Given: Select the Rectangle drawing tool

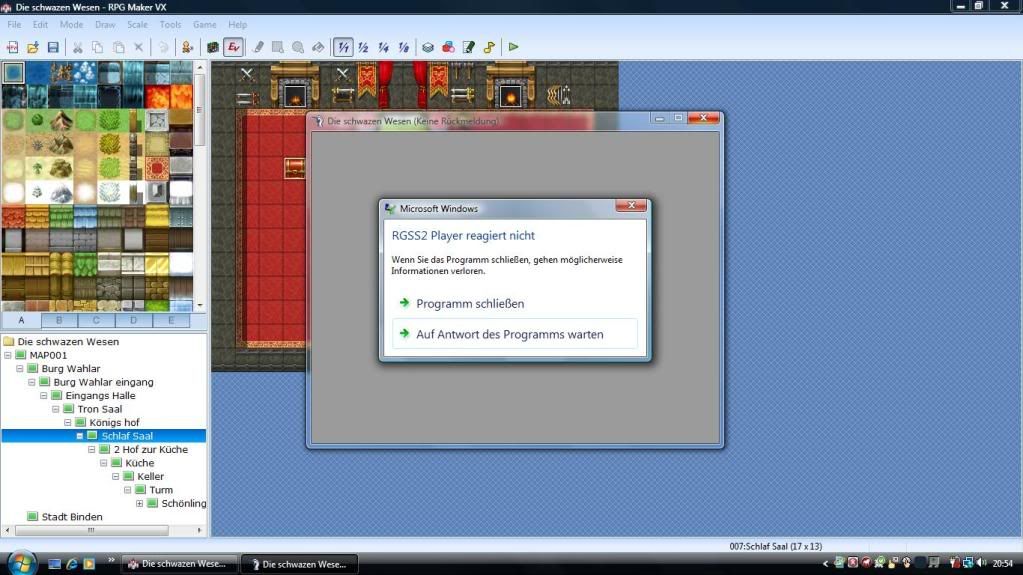Looking at the screenshot, I should (278, 47).
